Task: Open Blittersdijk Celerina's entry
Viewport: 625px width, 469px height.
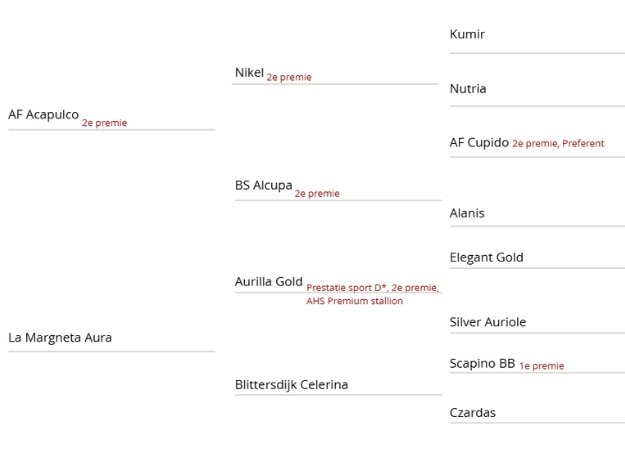Action: click(x=291, y=384)
